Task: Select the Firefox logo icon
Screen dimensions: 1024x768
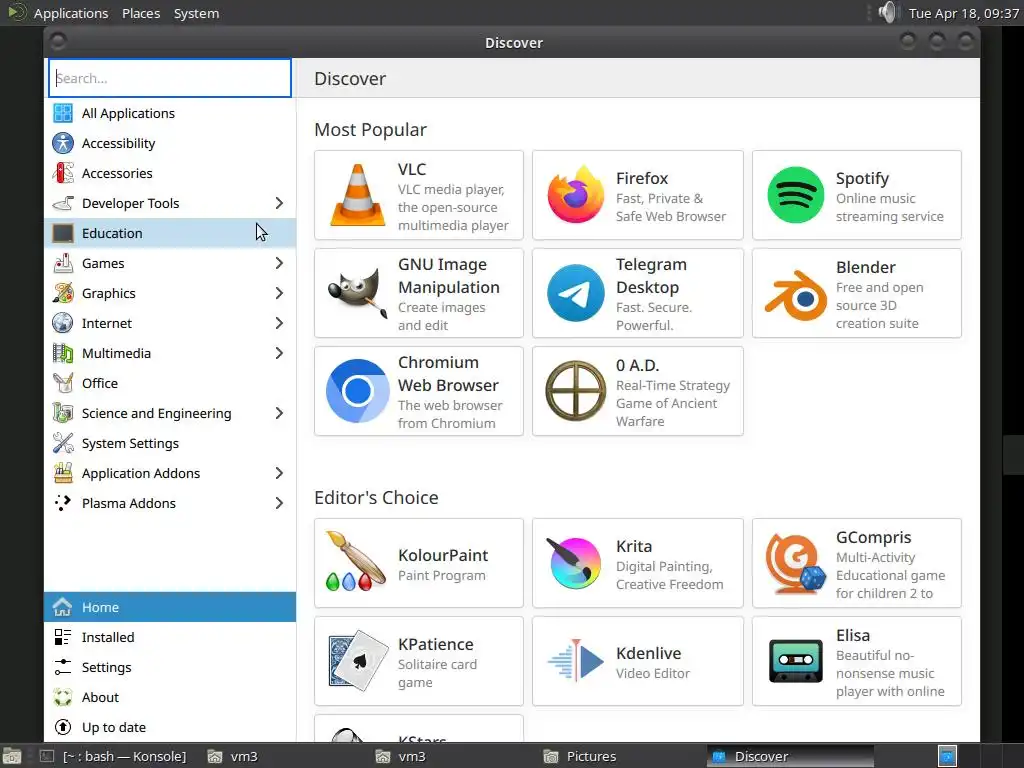Action: 575,195
